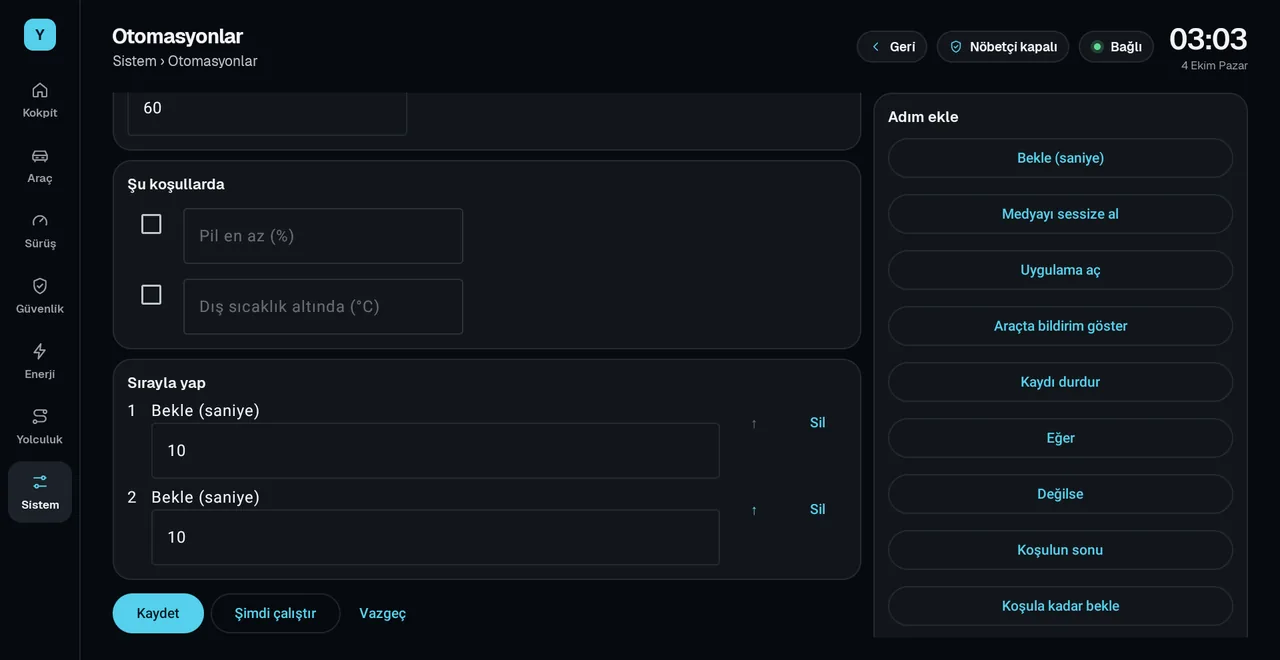This screenshot has height=660, width=1280.
Task: Click the 03:03 clock display
Action: (x=1208, y=39)
